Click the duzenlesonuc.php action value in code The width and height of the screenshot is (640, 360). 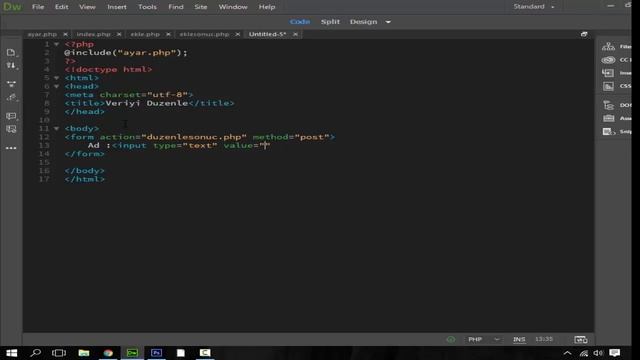pos(194,137)
